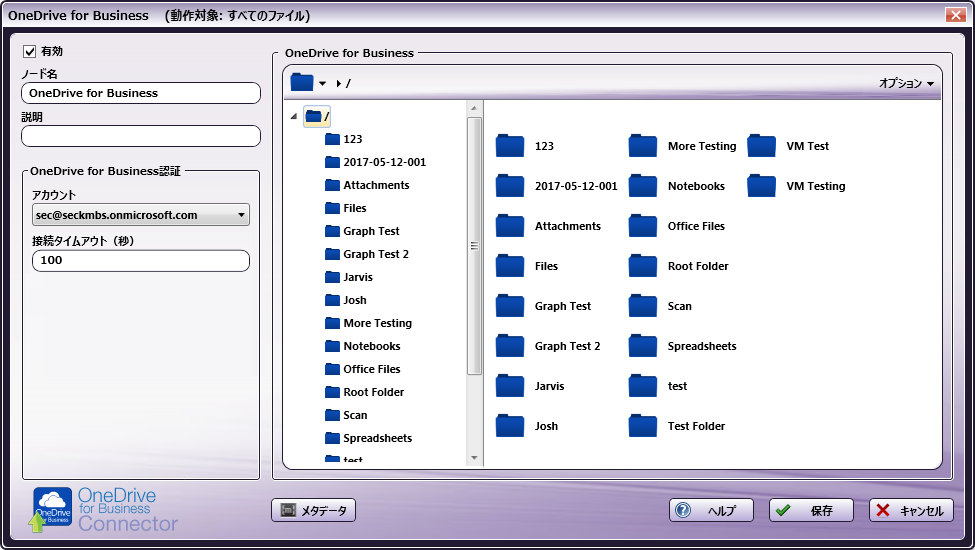Screen dimensions: 975x550
Task: Open the More Testing folder icon in file pane
Action: tap(643, 146)
